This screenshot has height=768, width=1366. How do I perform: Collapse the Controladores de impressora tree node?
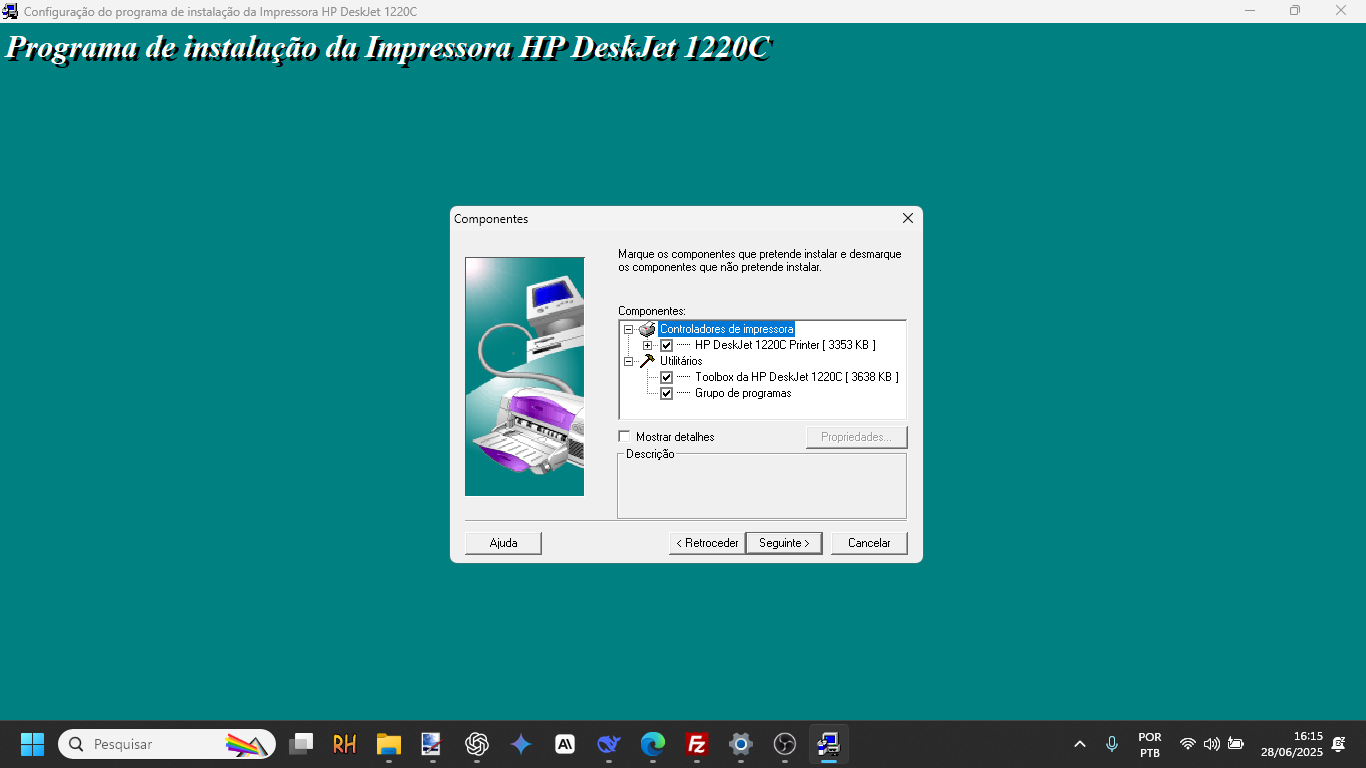[629, 329]
